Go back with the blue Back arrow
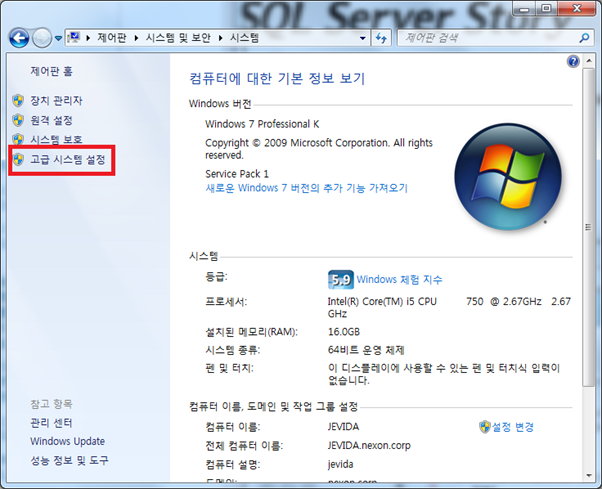The height and width of the screenshot is (489, 602). tap(19, 38)
